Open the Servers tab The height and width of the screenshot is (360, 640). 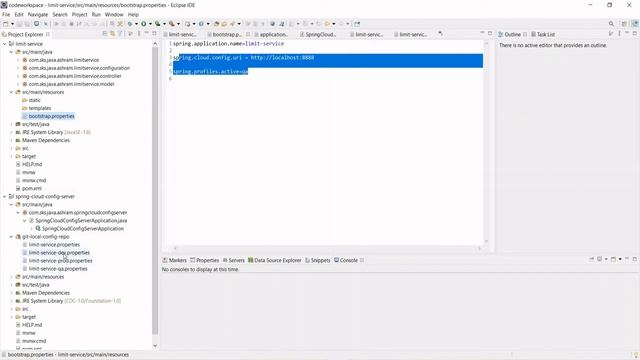[x=233, y=260]
